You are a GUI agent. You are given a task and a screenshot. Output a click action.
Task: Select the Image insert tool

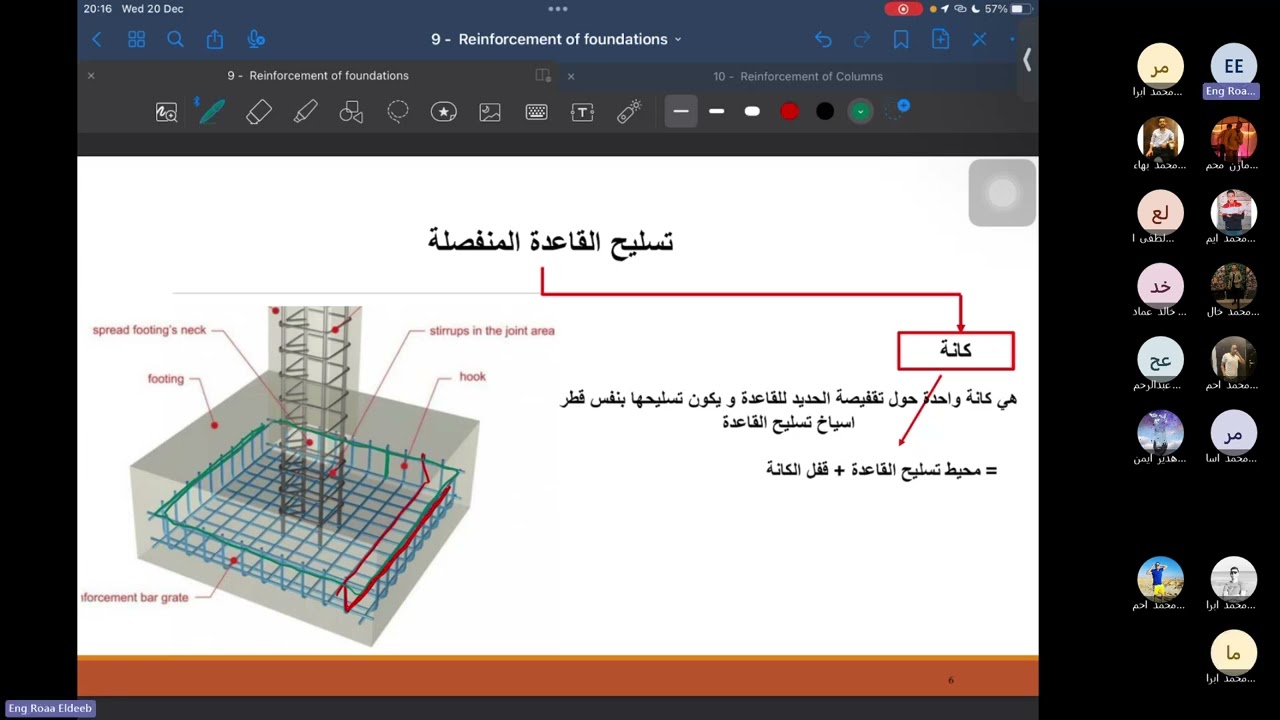490,112
